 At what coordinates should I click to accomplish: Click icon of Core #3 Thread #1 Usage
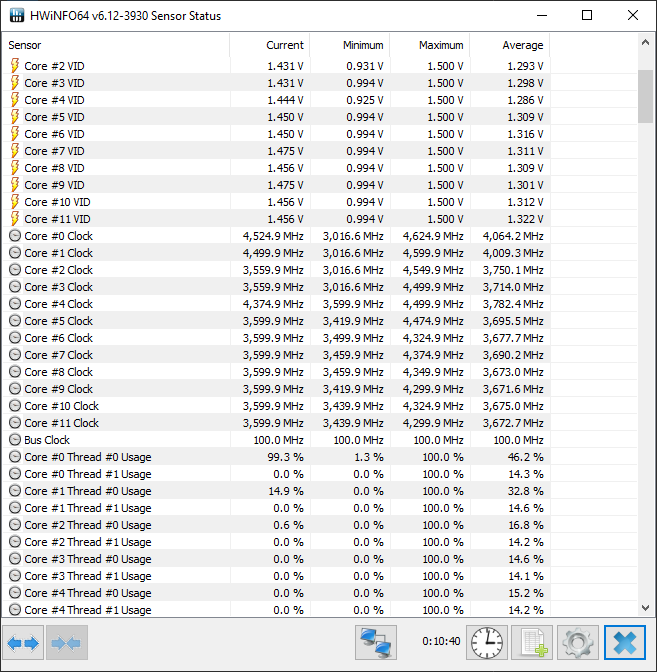[x=15, y=576]
